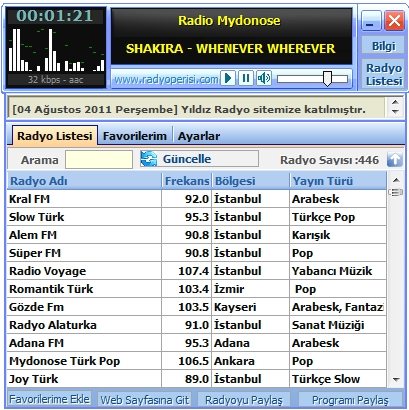The height and width of the screenshot is (410, 409).
Task: Sort the list by the Frekans column
Action: 187,181
